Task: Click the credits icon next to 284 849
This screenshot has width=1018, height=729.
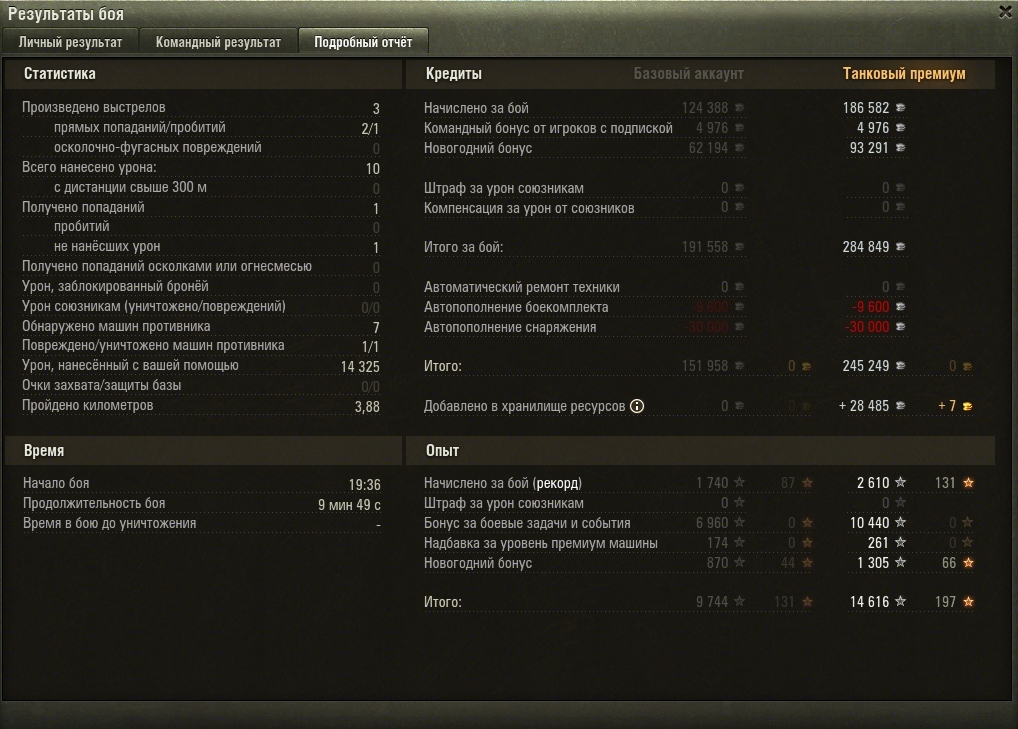Action: click(x=900, y=247)
